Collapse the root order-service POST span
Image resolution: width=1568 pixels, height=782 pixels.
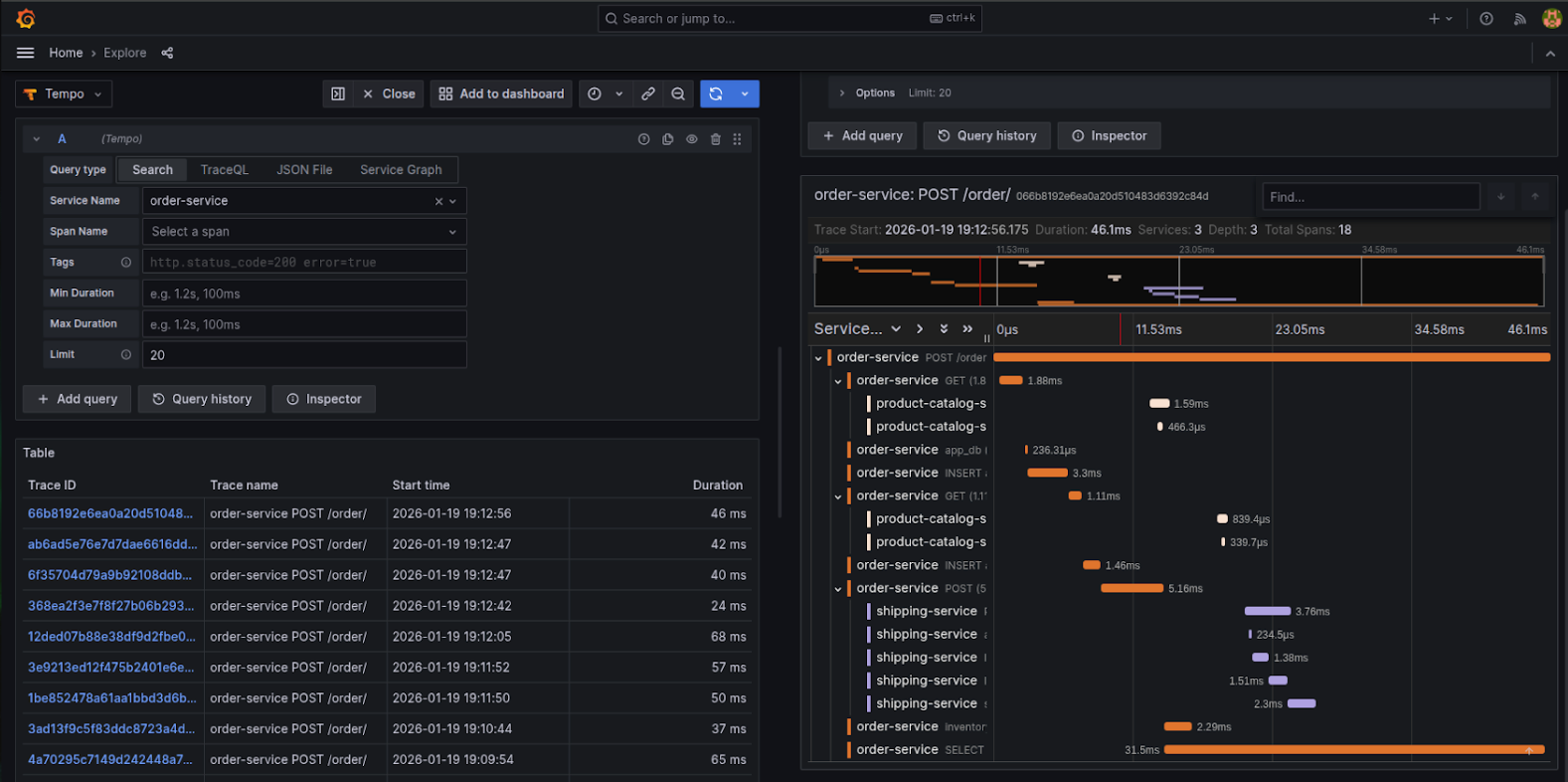(818, 358)
